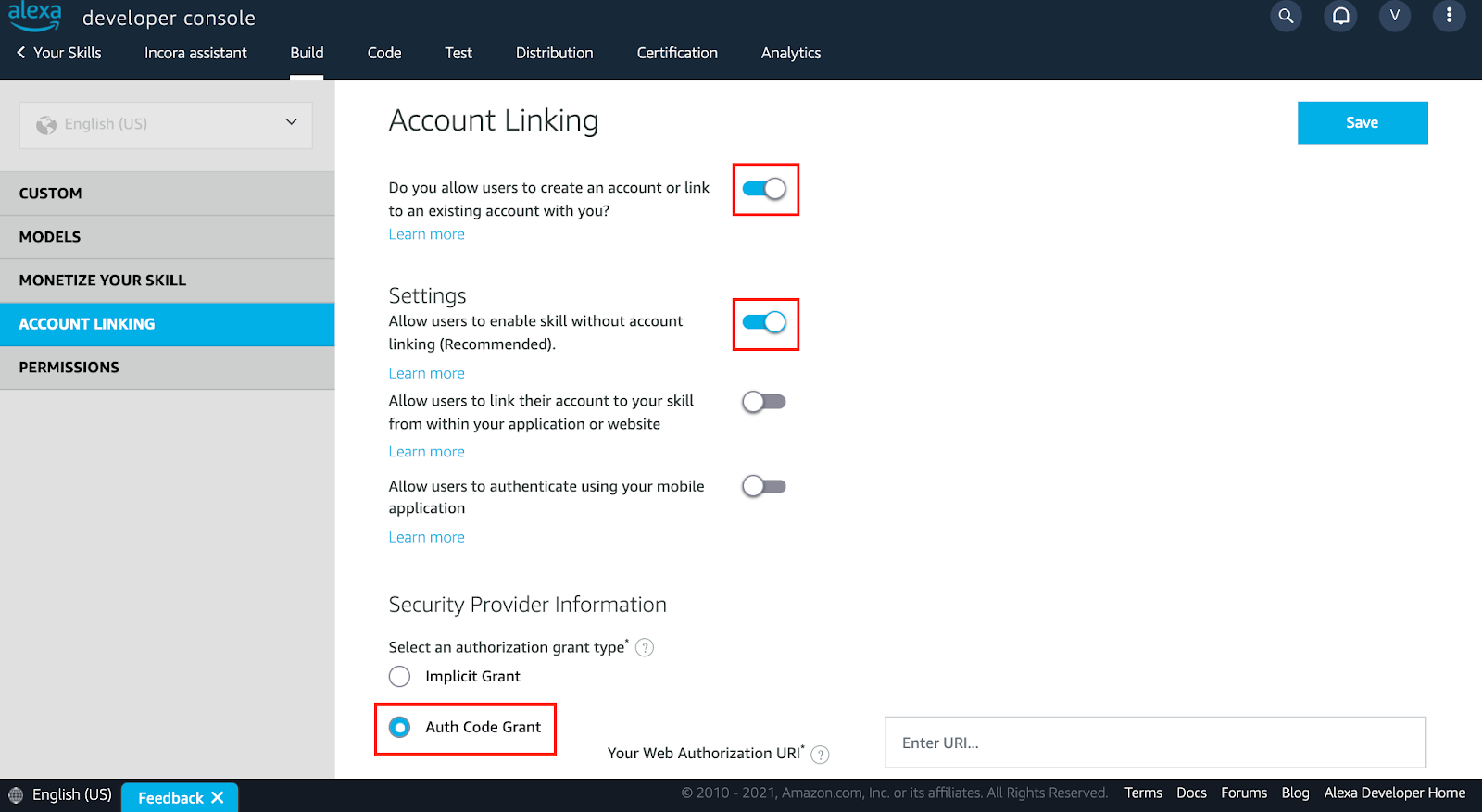Enable authentication using your mobile application
The height and width of the screenshot is (812, 1482).
pos(764,486)
